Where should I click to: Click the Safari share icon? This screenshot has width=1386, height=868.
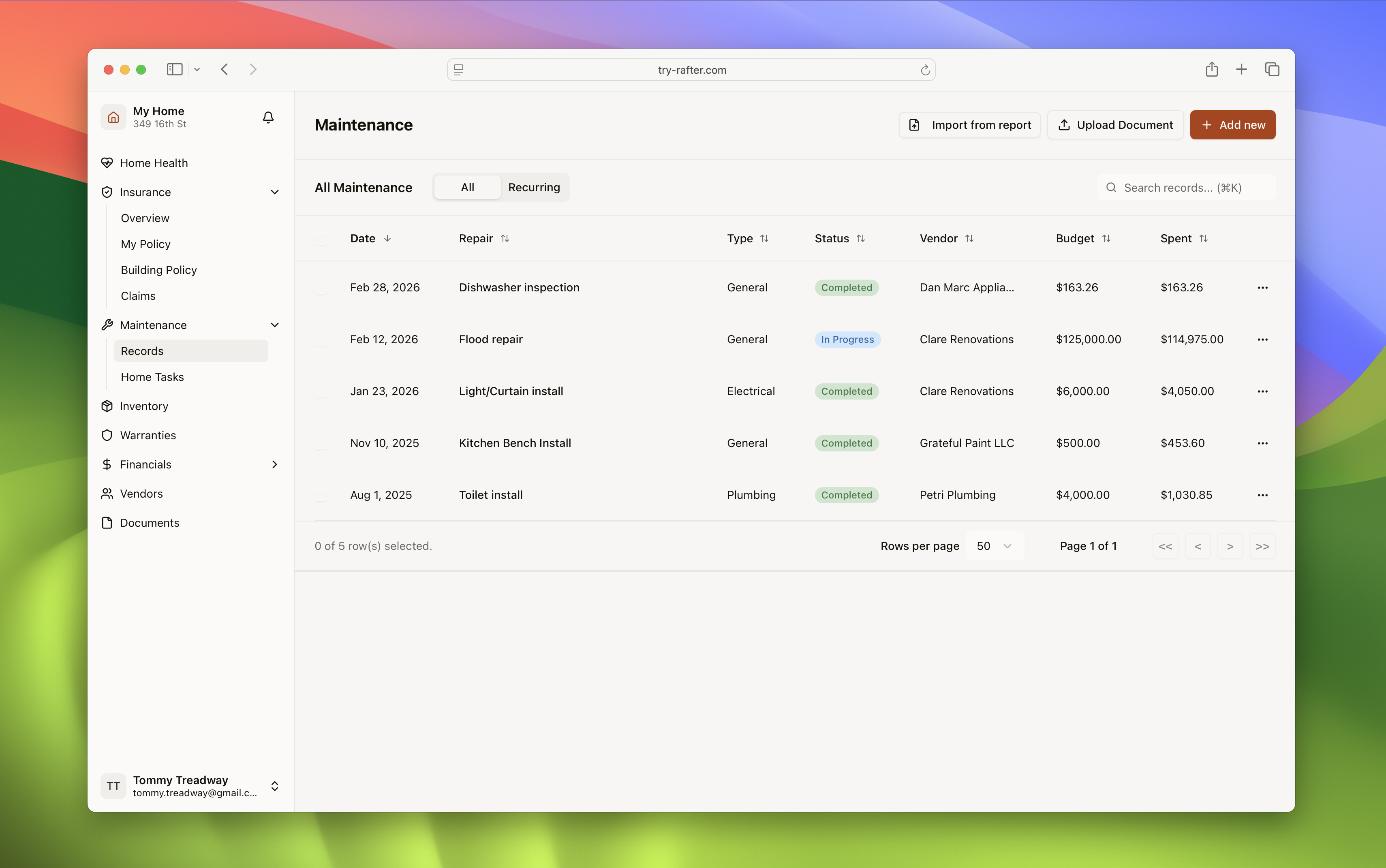coord(1211,69)
